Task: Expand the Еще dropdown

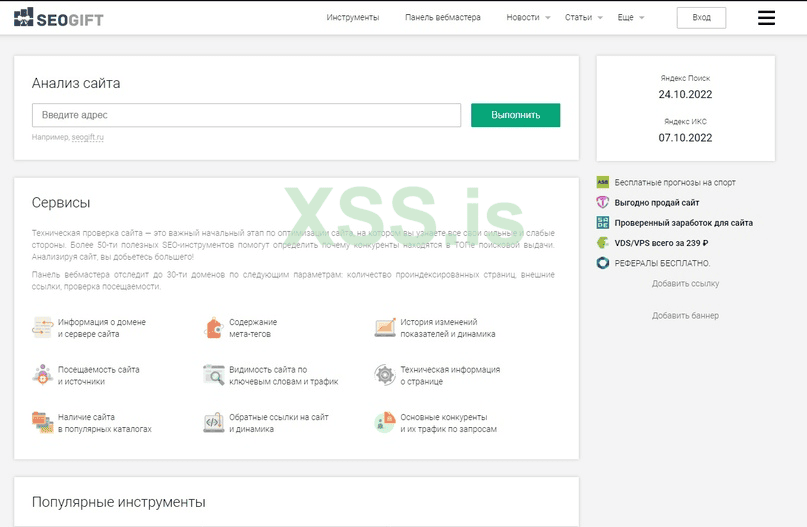Action: click(x=631, y=17)
